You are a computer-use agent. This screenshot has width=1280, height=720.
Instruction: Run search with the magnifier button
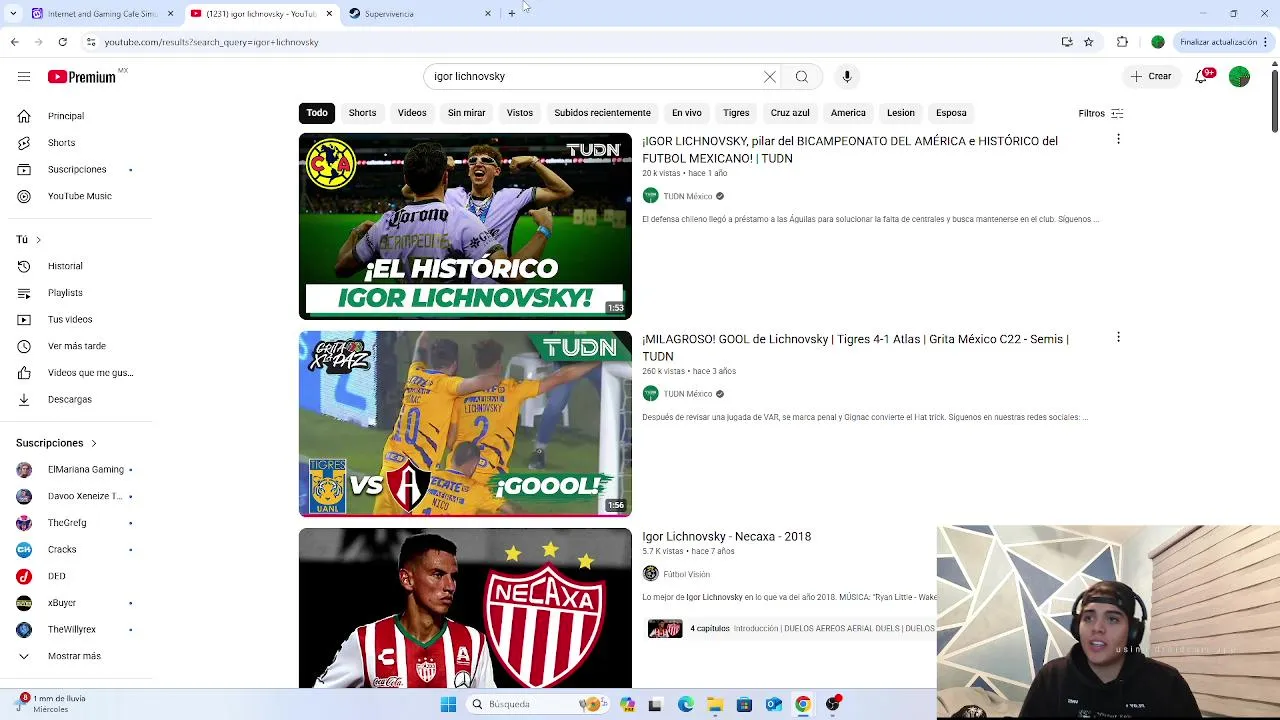(x=802, y=76)
